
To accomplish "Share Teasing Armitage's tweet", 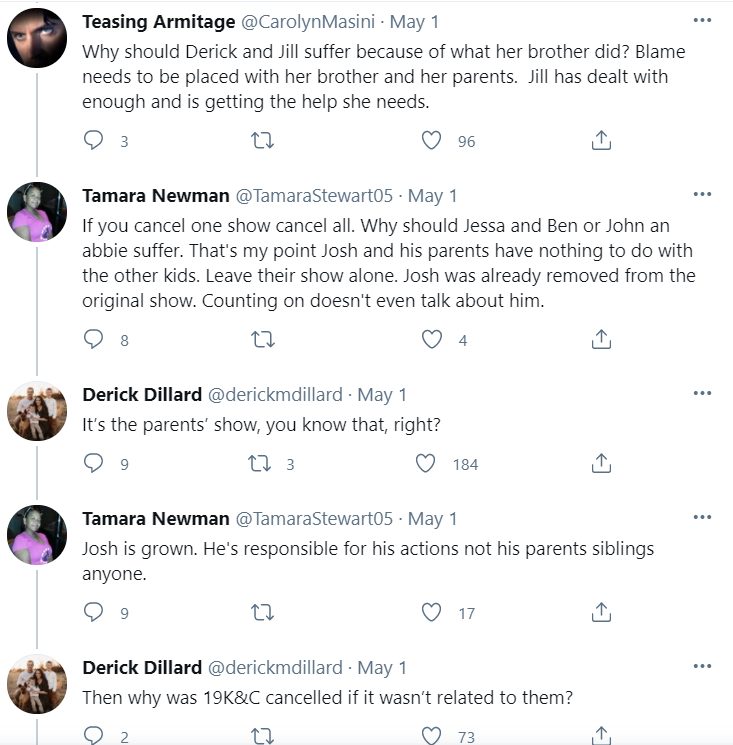I will pyautogui.click(x=601, y=141).
